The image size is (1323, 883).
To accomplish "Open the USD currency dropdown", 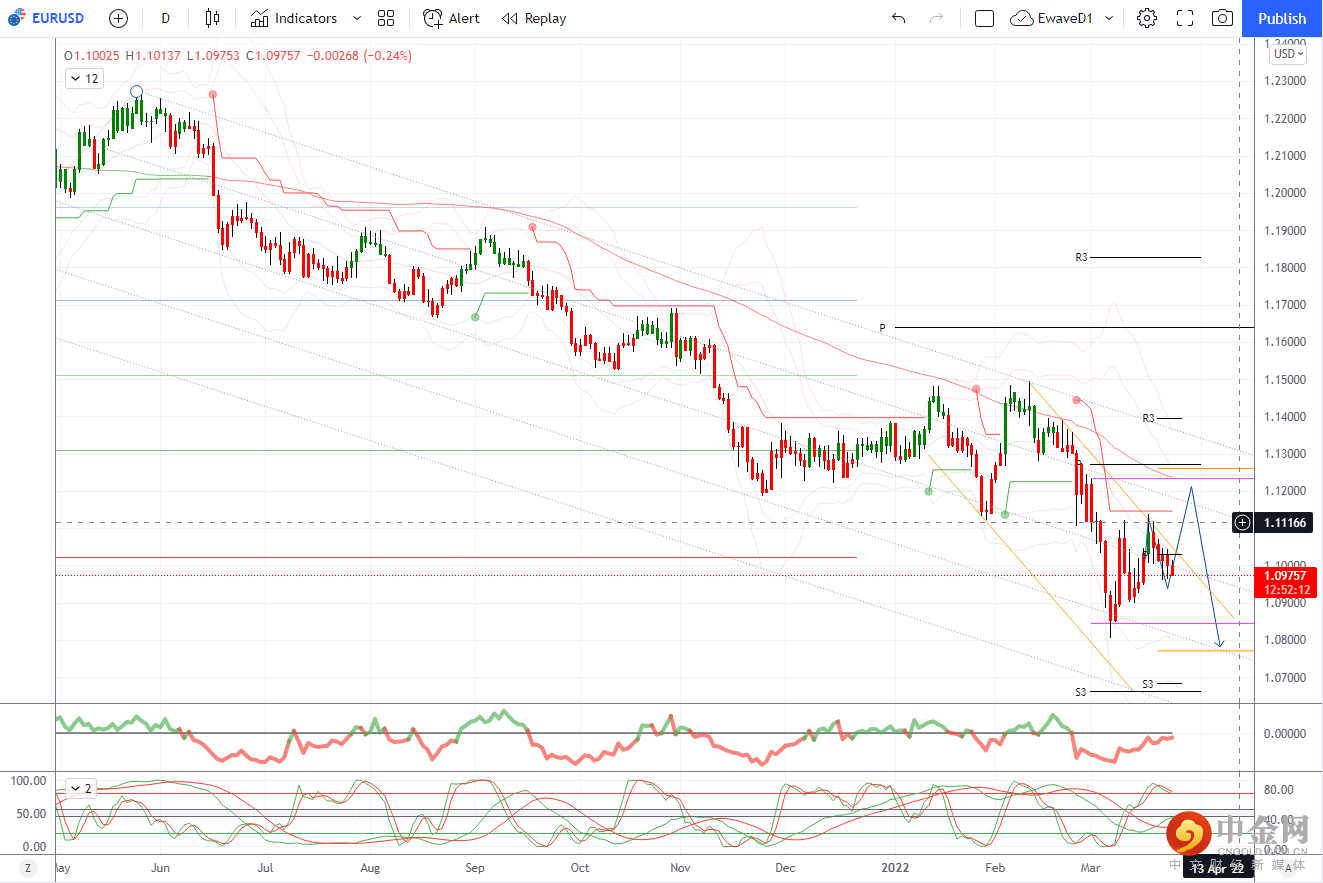I will [1287, 54].
